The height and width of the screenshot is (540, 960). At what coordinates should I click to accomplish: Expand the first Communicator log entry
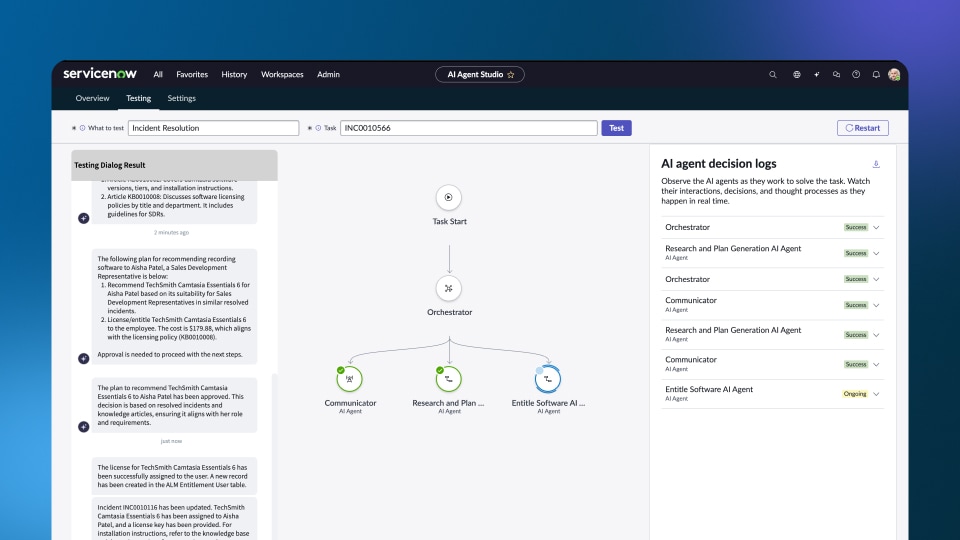click(876, 305)
